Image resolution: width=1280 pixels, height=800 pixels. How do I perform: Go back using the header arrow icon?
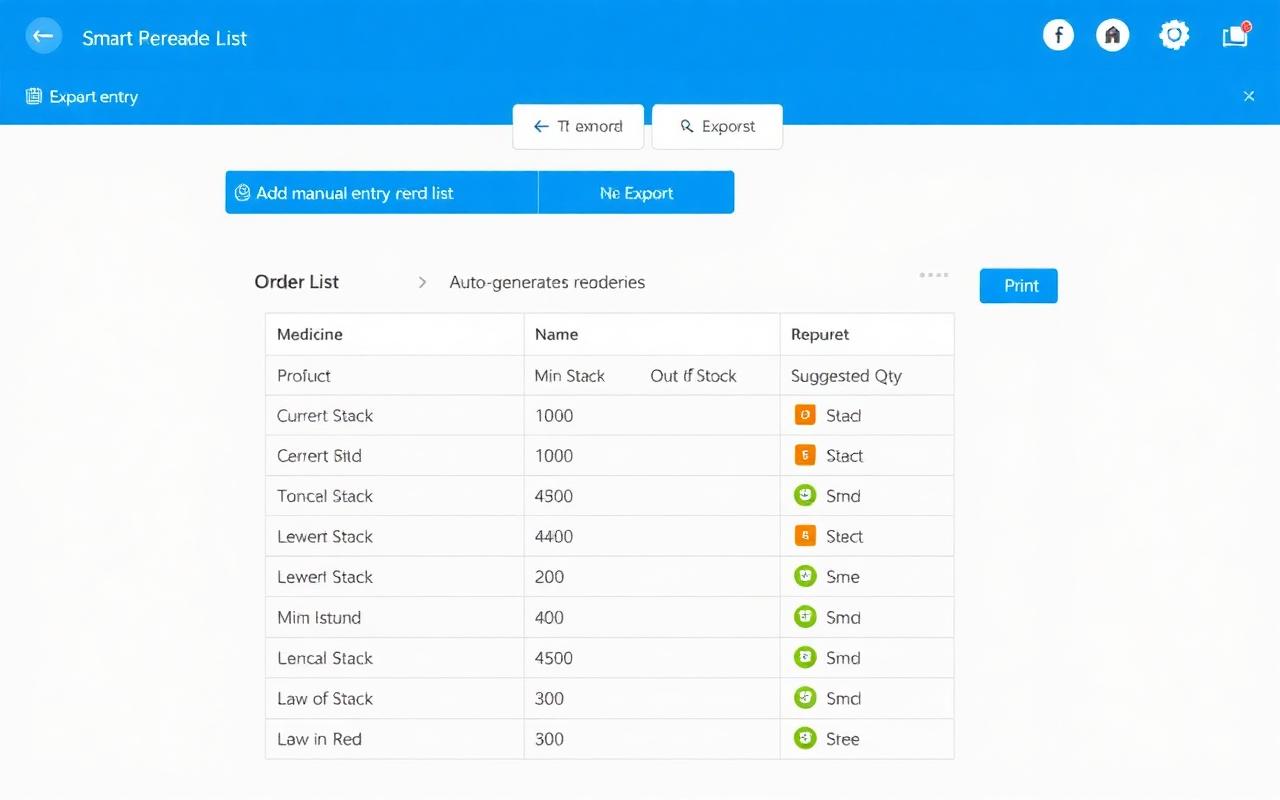[43, 37]
